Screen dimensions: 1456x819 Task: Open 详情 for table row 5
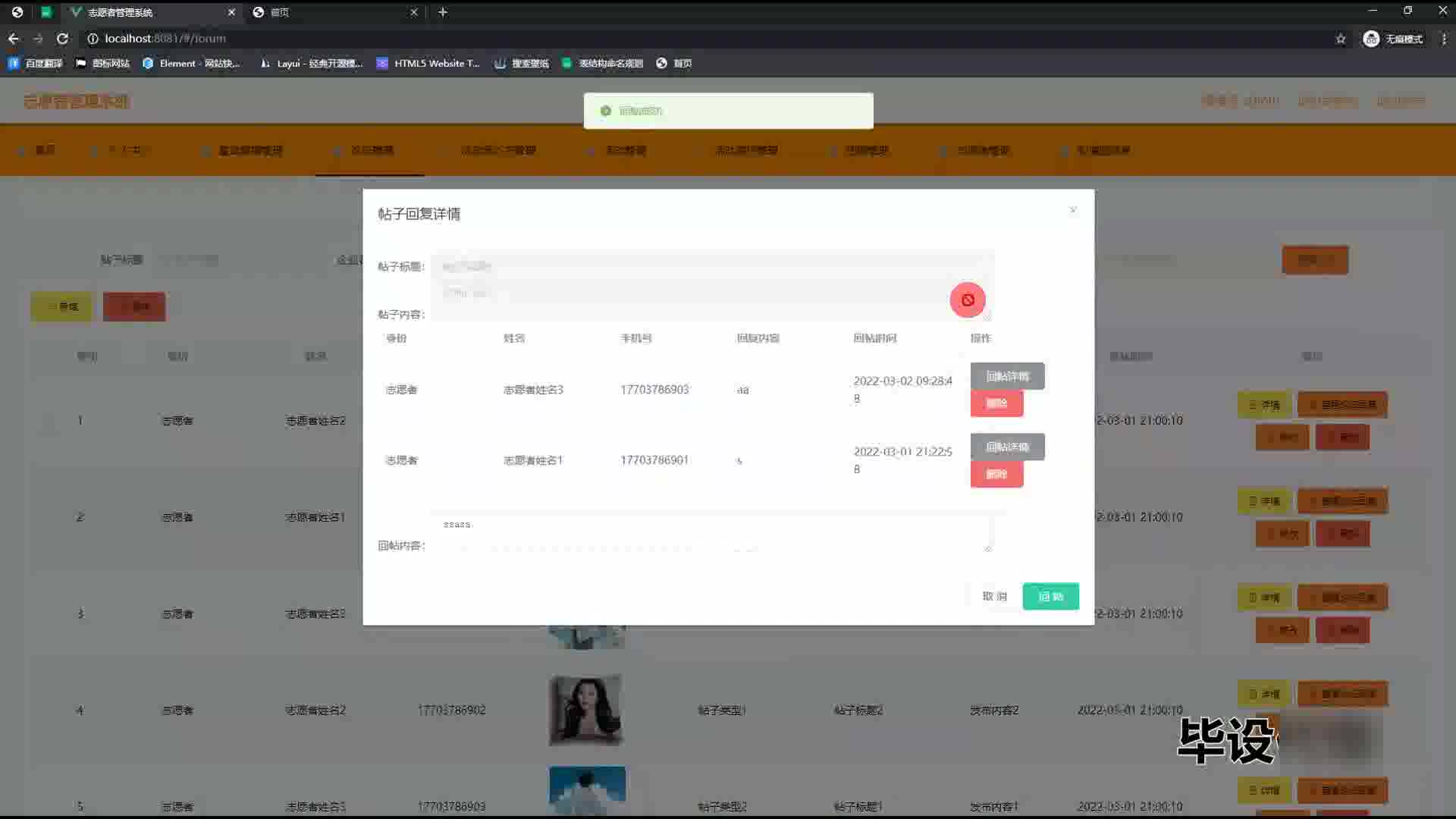pos(1264,790)
